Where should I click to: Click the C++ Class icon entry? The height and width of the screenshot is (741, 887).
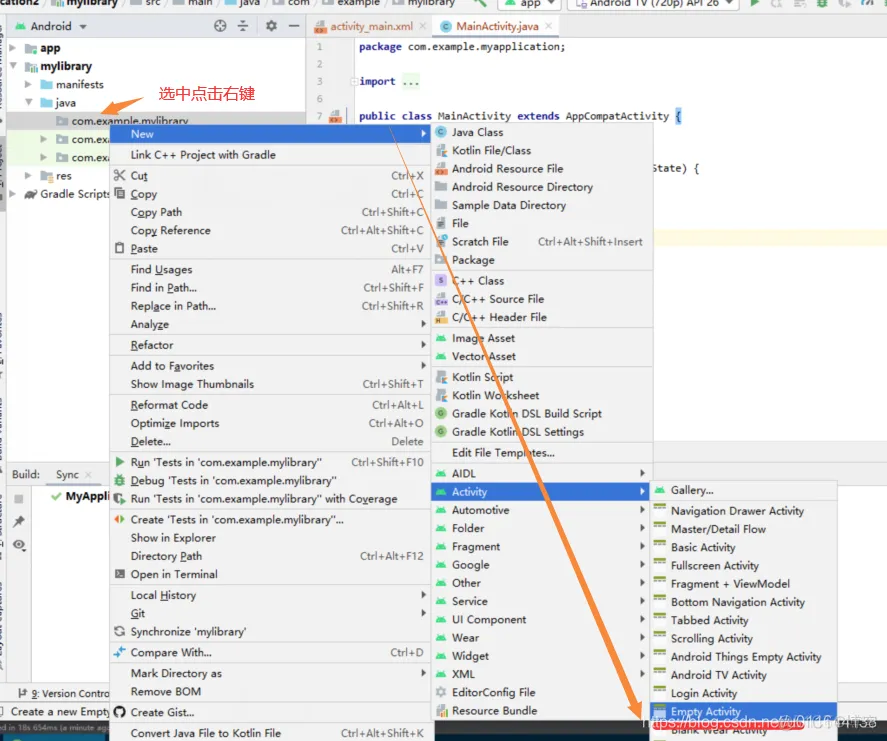(441, 281)
